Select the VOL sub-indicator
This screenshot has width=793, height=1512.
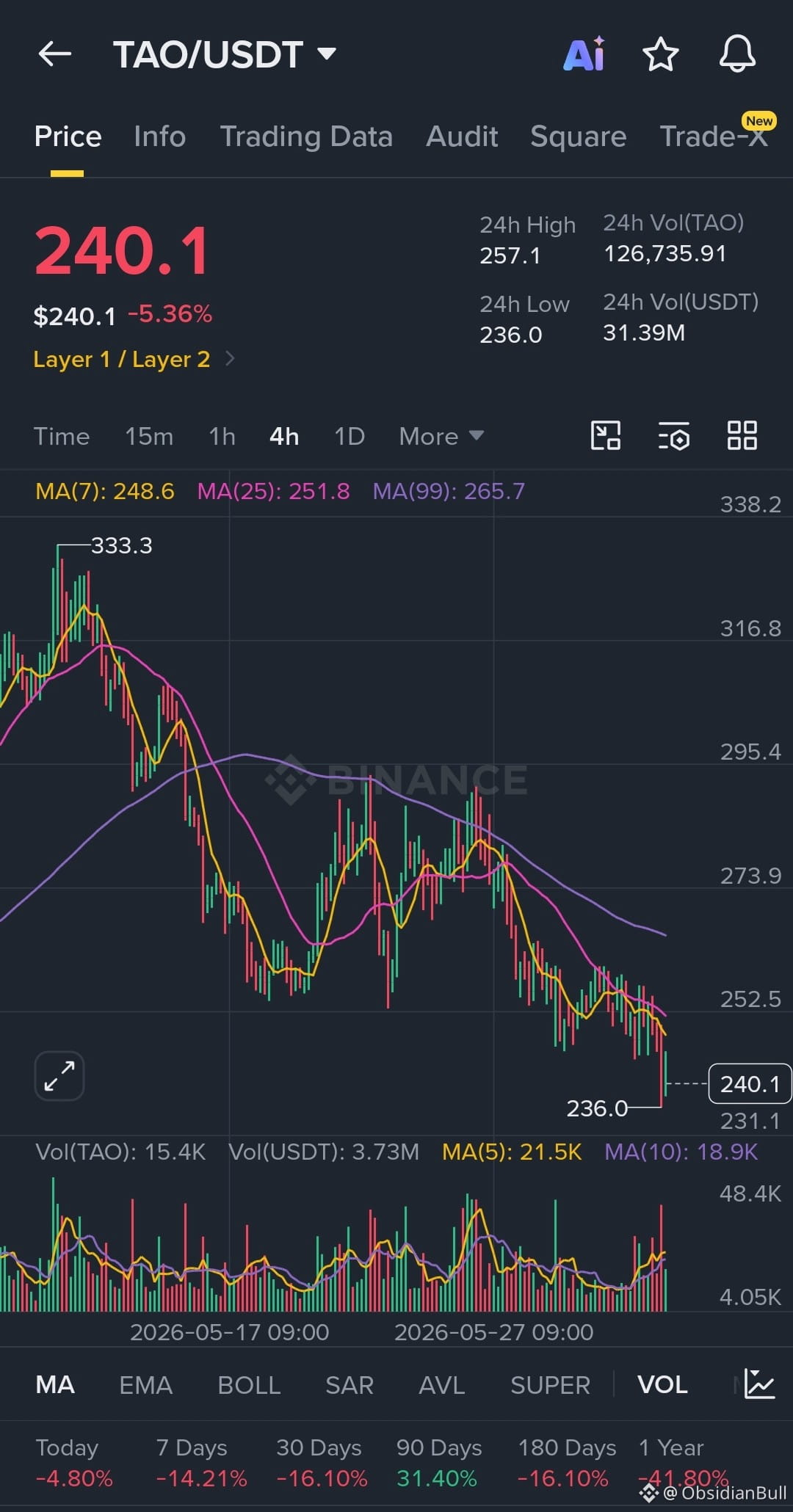[662, 1385]
